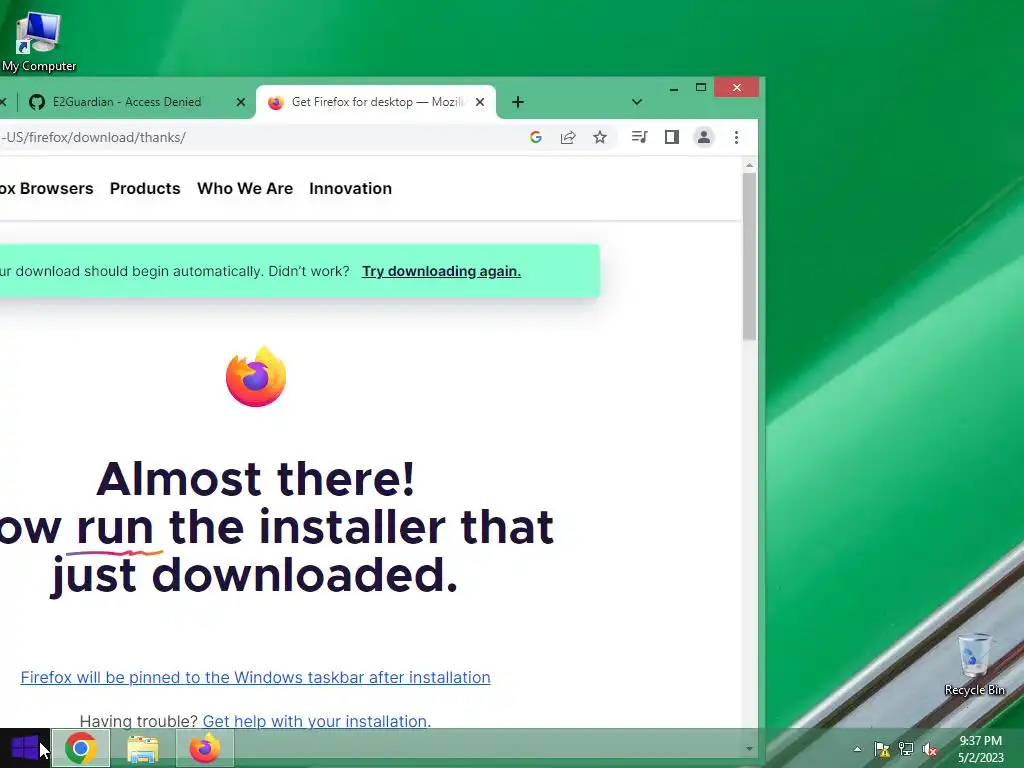Screen dimensions: 1024x768
Task: Click the Google icon in address bar
Action: [536, 137]
